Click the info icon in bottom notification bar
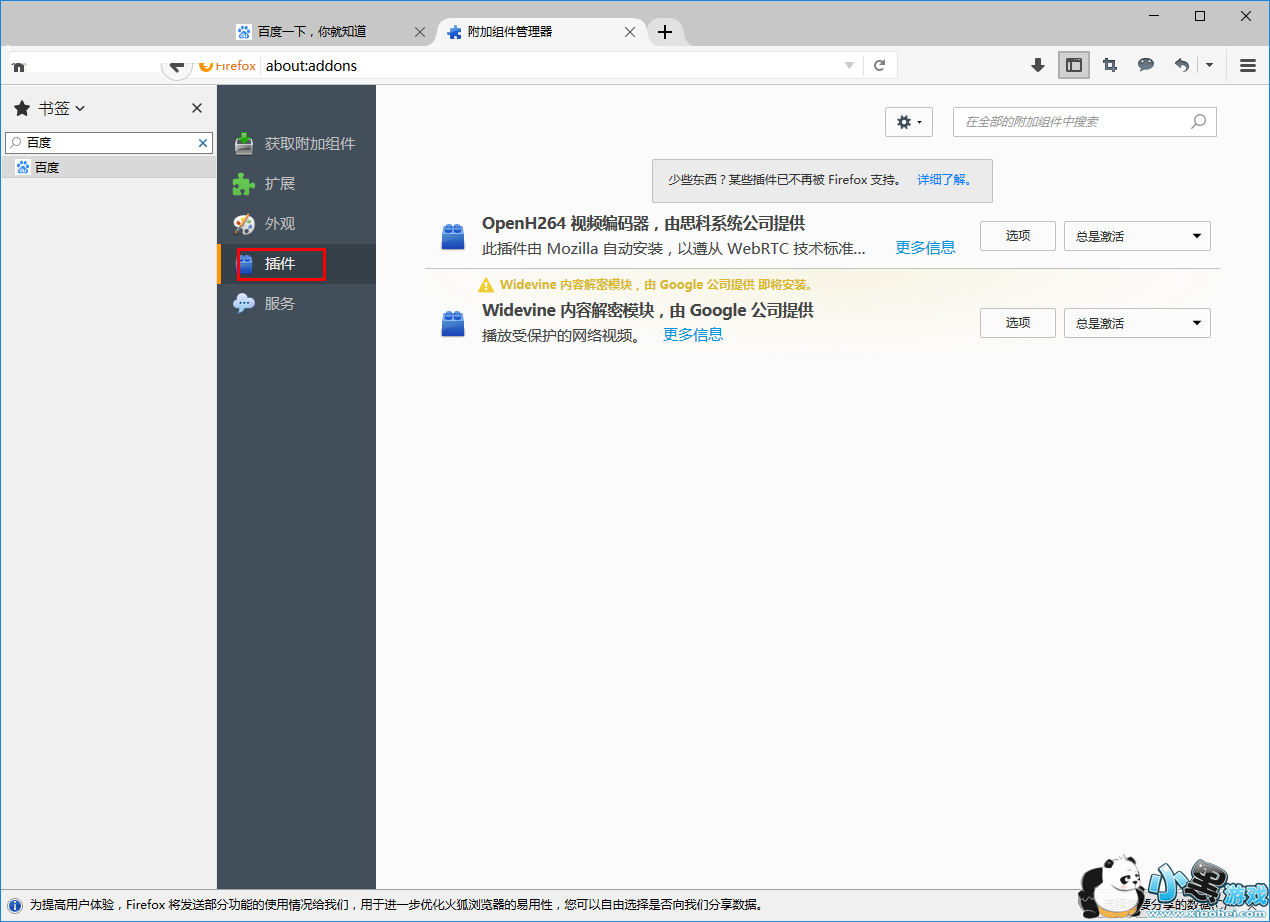Screen dimensions: 1270x922 [x=15, y=905]
